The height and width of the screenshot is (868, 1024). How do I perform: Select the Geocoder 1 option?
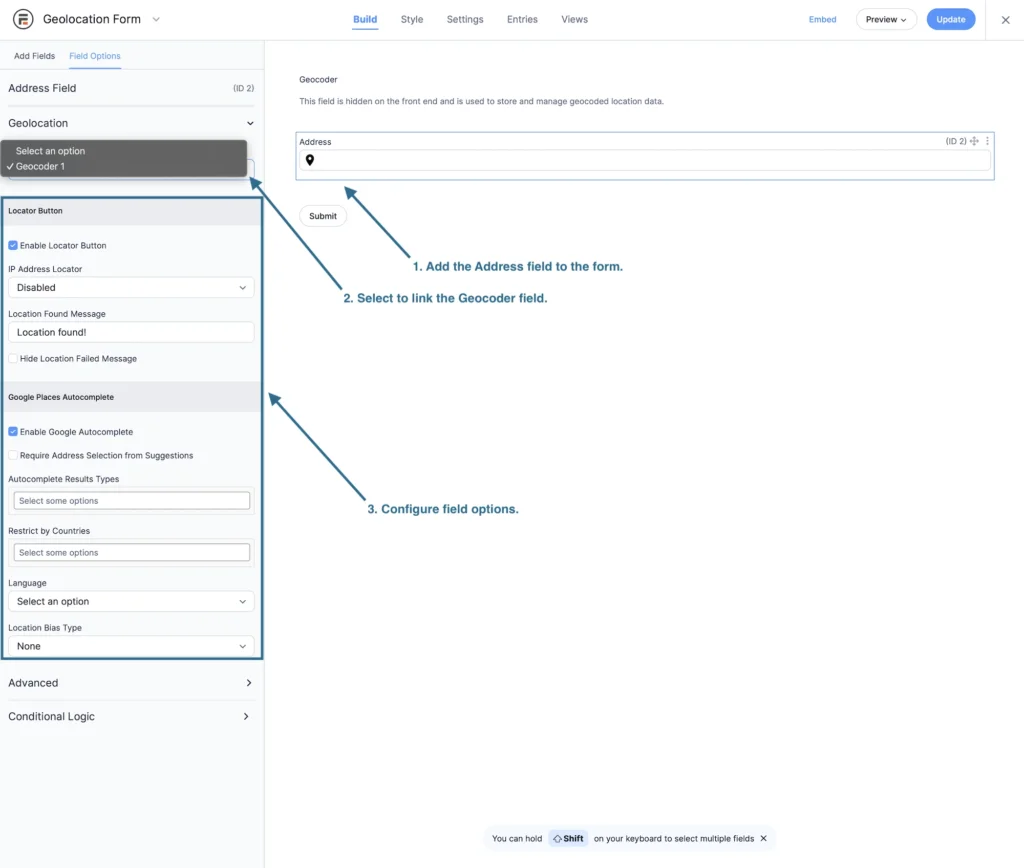coord(40,167)
